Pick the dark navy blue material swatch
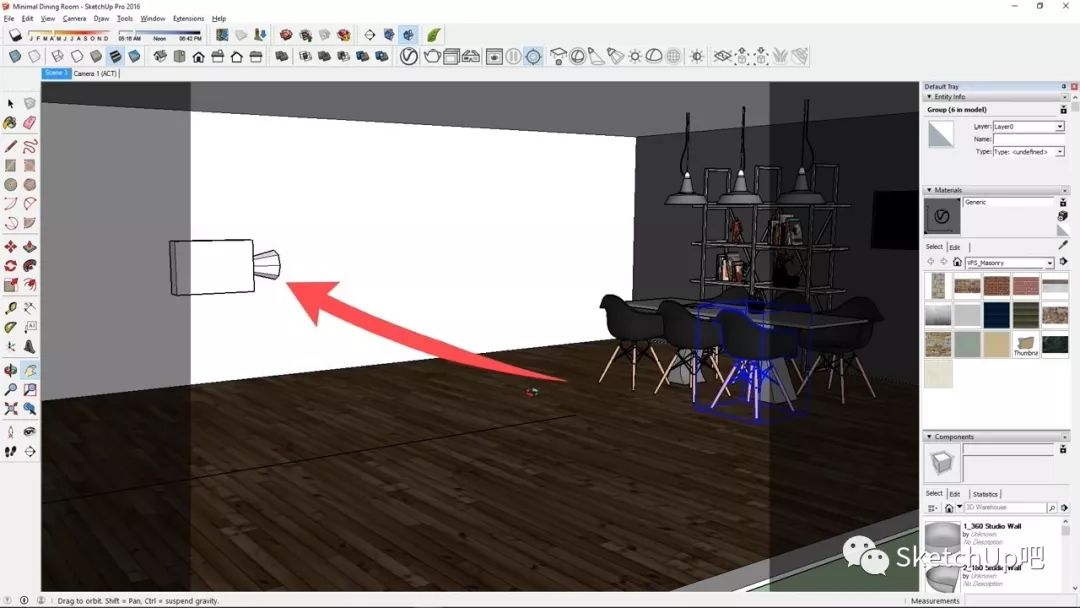1080x608 pixels. (996, 316)
